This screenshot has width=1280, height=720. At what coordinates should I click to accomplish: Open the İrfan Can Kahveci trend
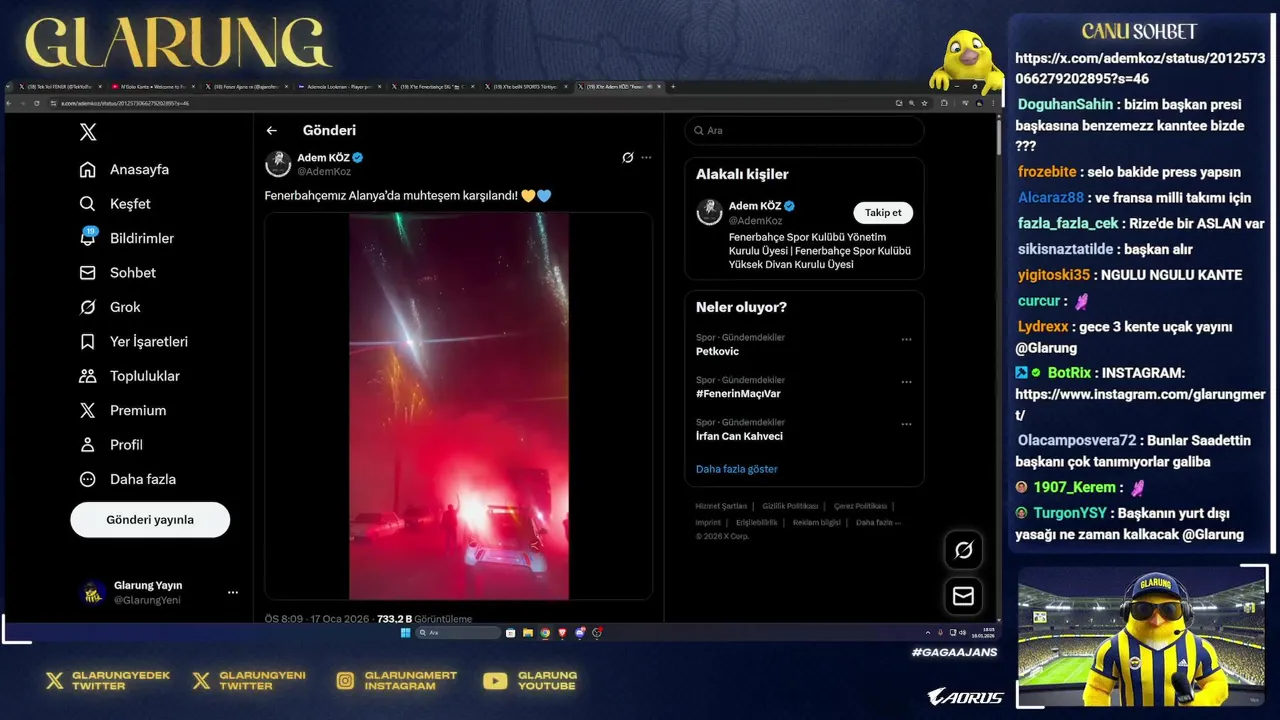[x=739, y=437]
